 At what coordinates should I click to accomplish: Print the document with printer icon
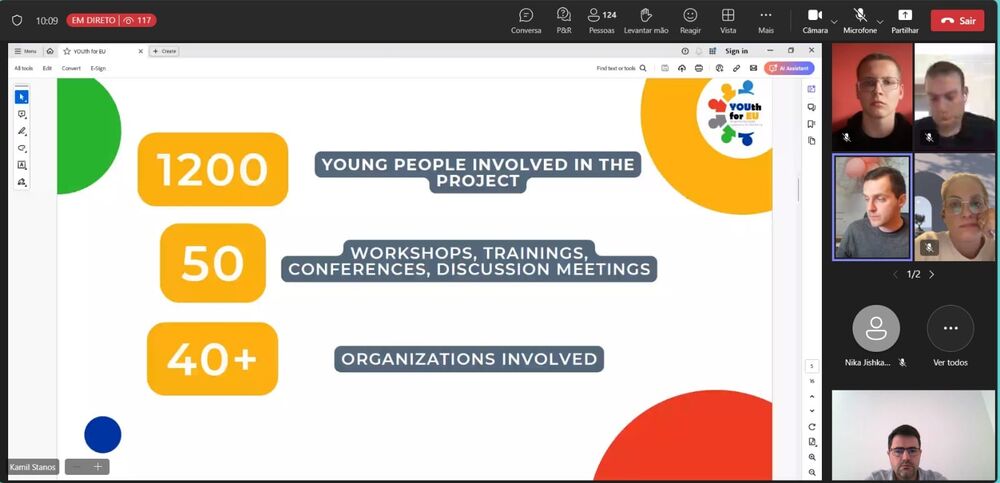coord(699,68)
